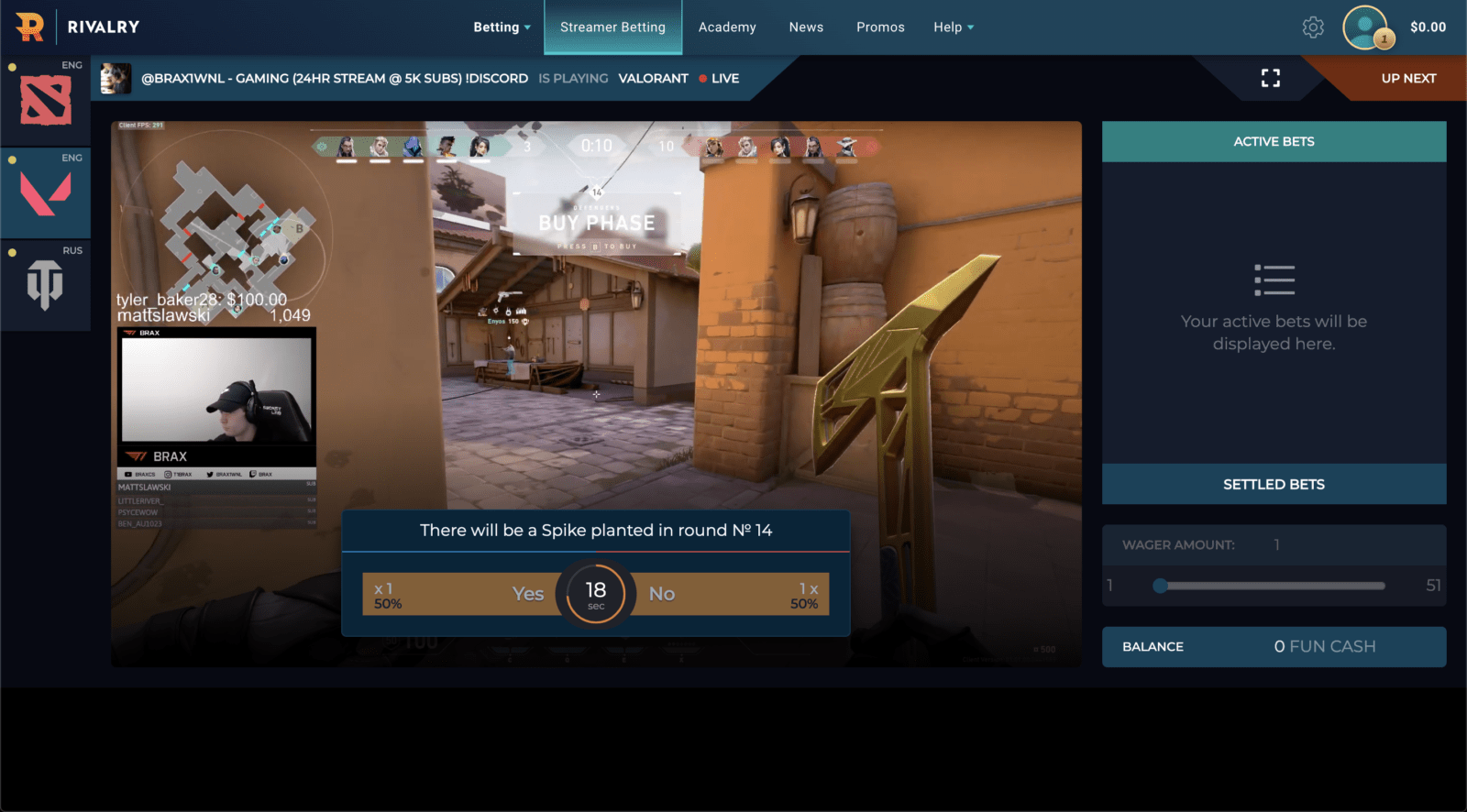Select the Valorant stream icon in sidebar

46,193
